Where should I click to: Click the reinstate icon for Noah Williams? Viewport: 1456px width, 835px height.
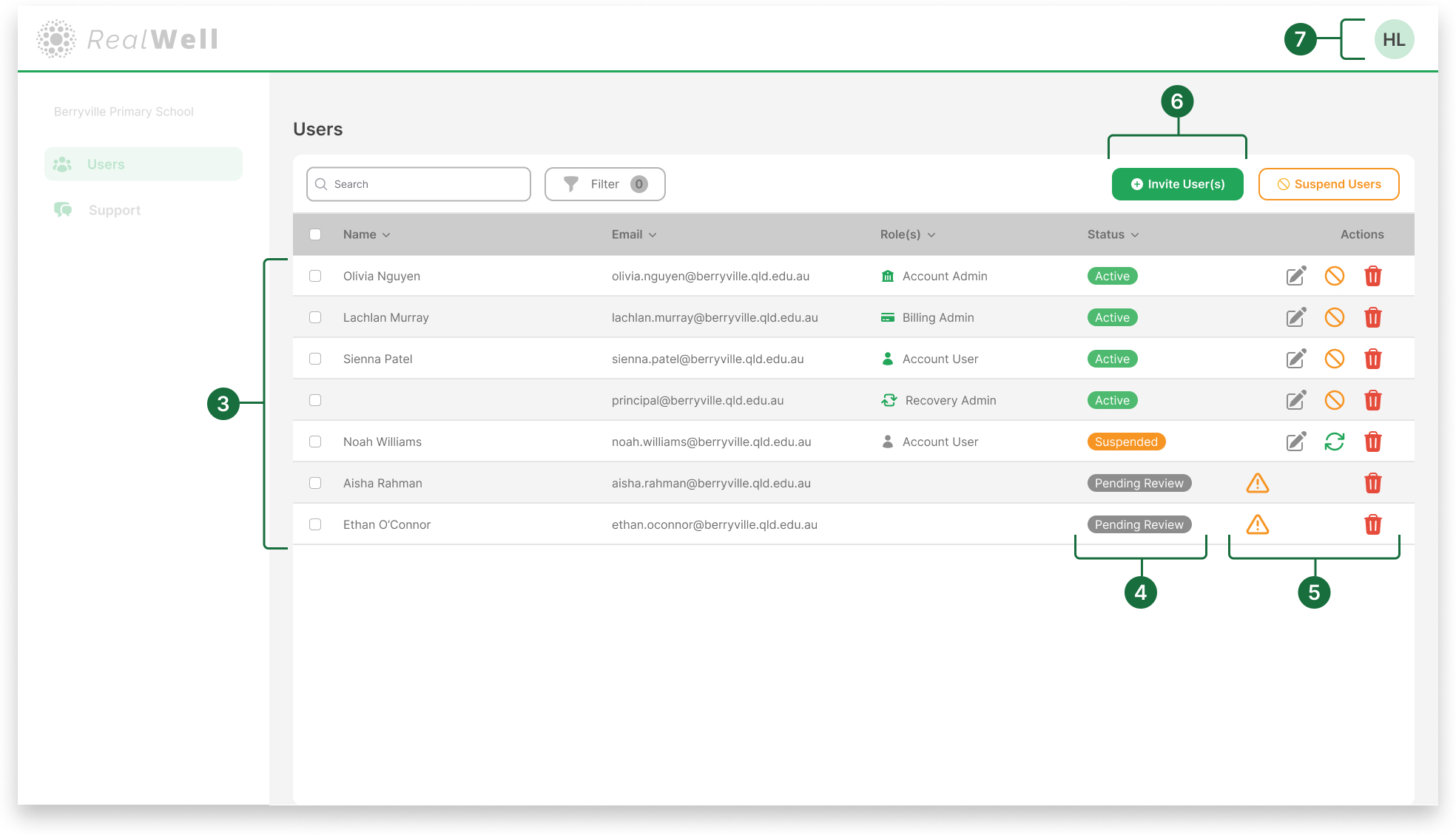pos(1335,442)
